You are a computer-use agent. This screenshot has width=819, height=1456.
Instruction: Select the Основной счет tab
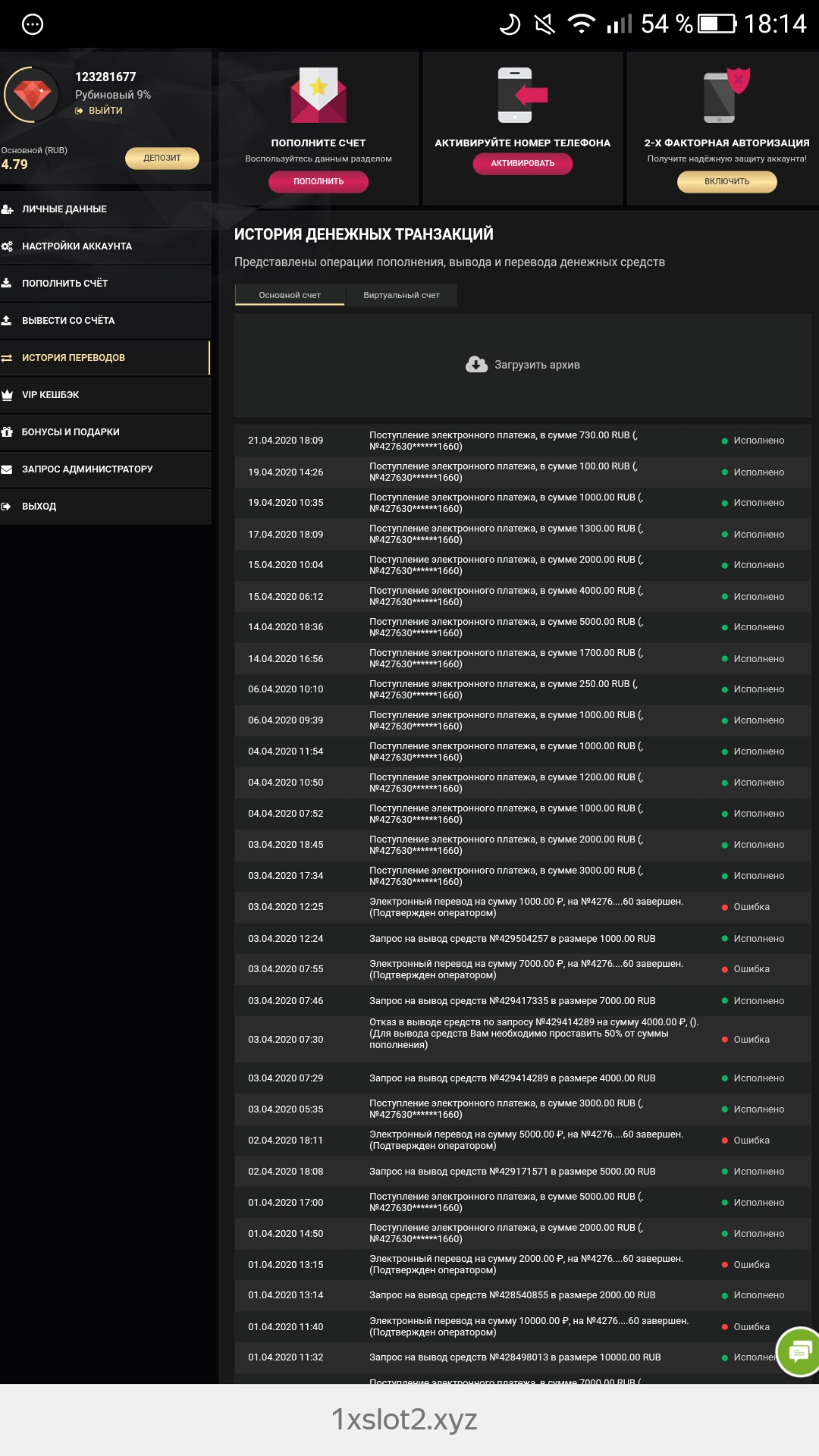[x=290, y=295]
